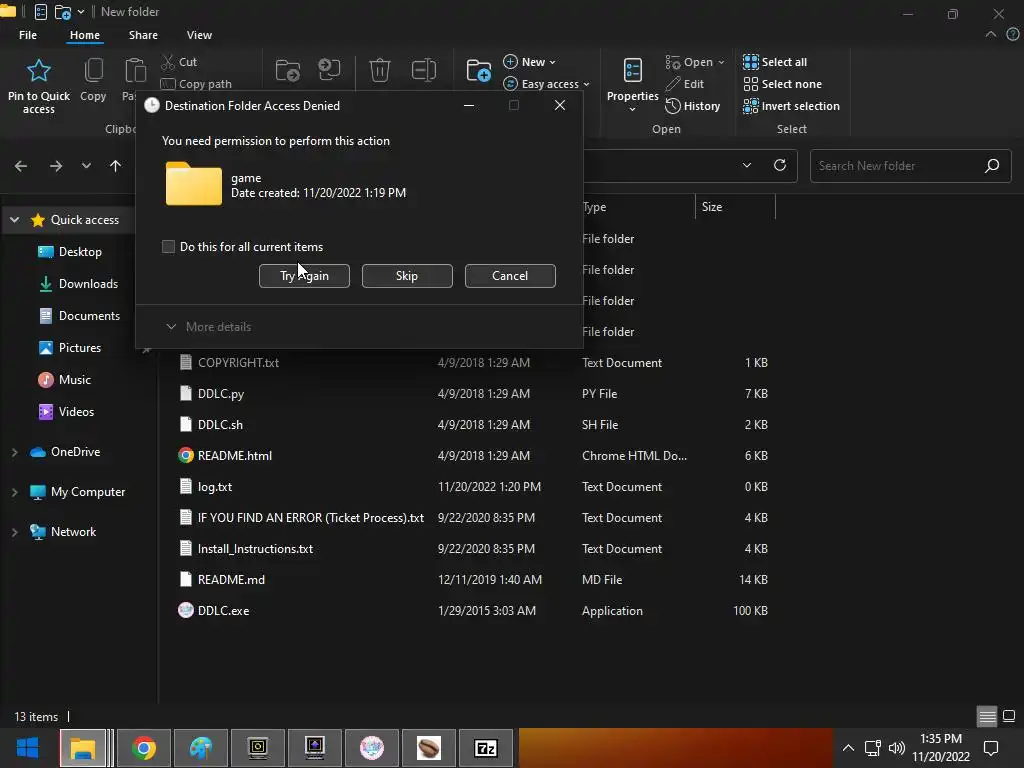This screenshot has width=1024, height=768.
Task: Go up one folder level arrow
Action: click(116, 166)
